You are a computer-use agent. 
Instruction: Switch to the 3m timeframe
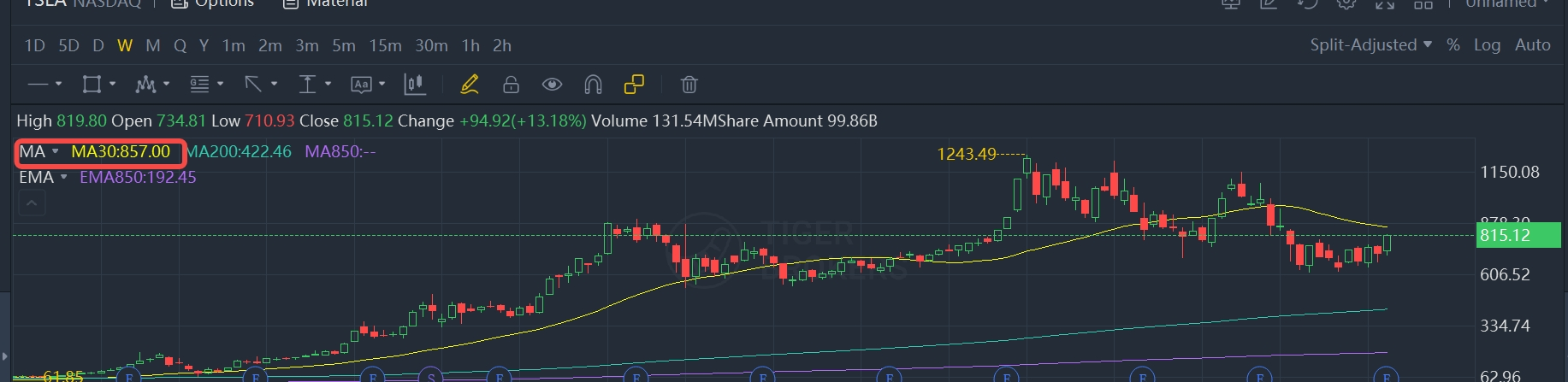pos(307,45)
